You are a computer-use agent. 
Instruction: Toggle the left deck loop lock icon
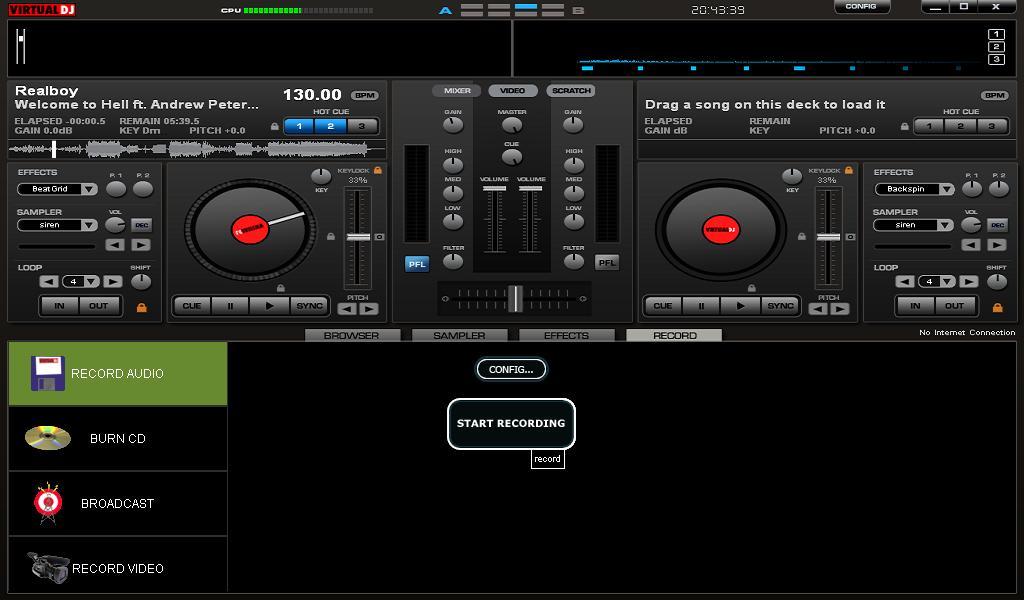pyautogui.click(x=141, y=307)
